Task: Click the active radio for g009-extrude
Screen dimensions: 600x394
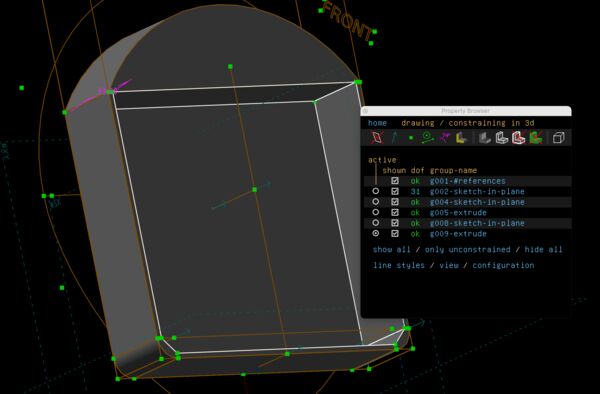Action: (x=376, y=233)
